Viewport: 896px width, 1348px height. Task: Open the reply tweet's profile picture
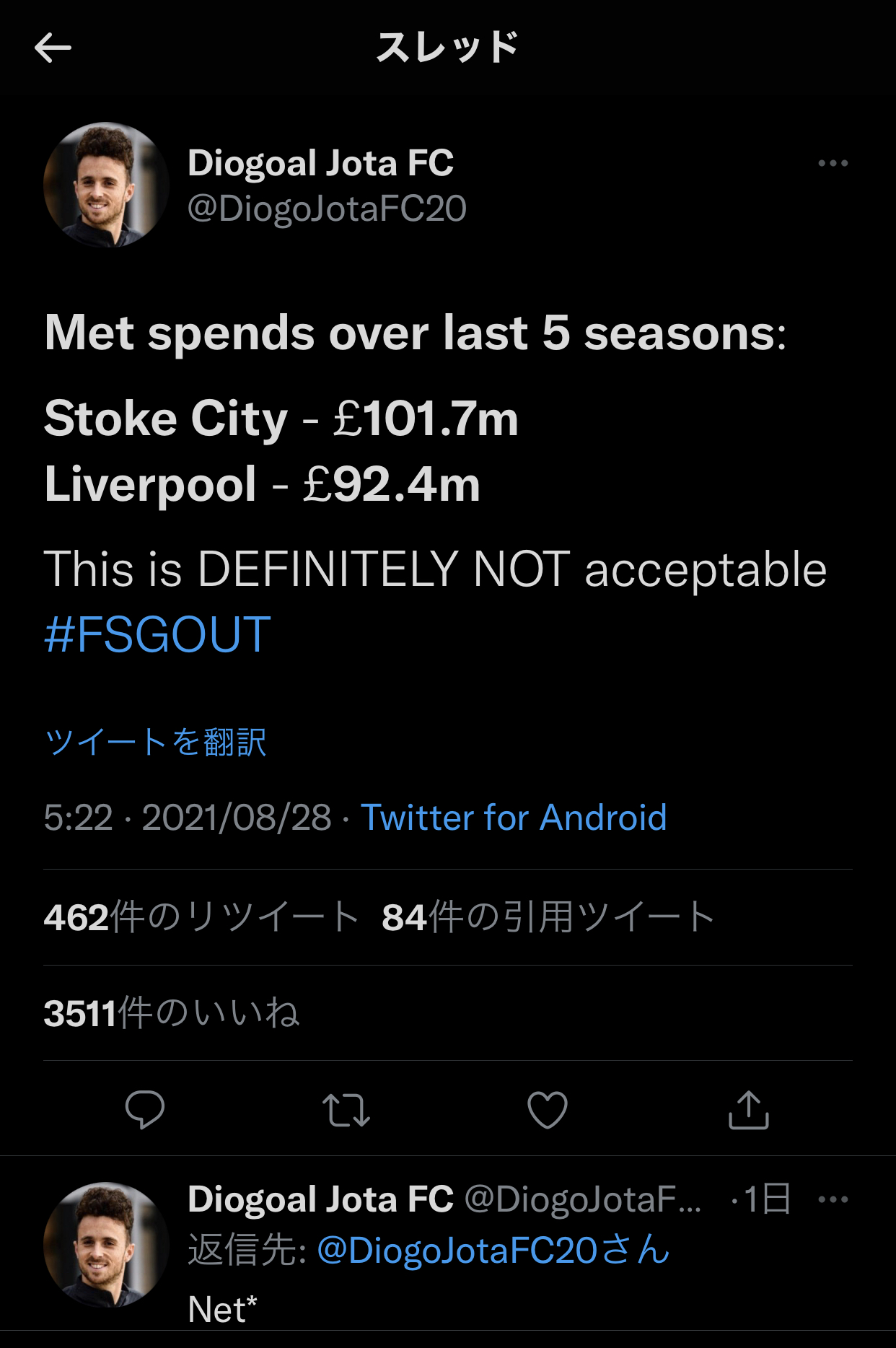click(106, 1244)
